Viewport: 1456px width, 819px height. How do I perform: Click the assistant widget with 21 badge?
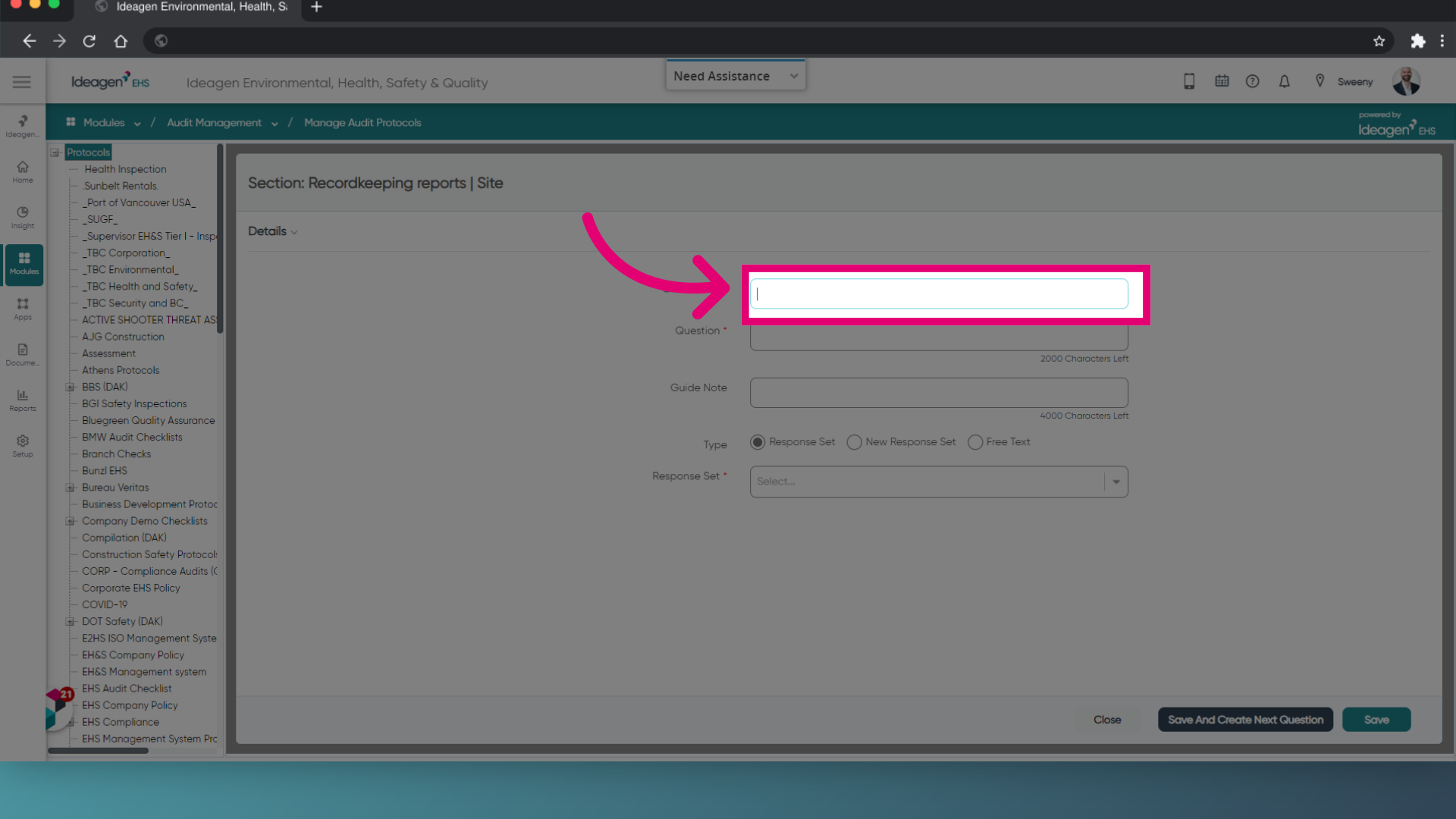coord(59,708)
